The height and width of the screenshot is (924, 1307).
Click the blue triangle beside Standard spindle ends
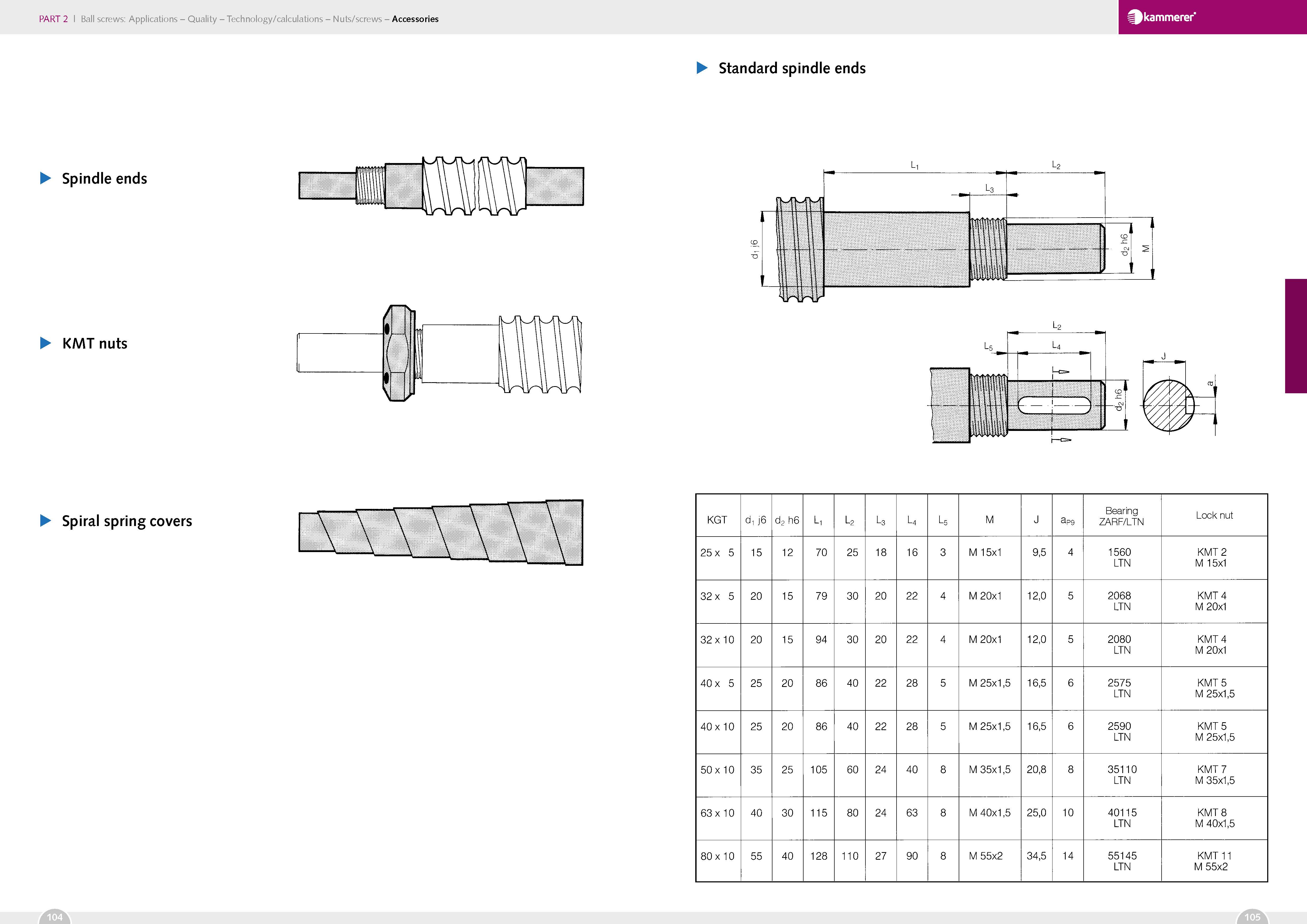point(702,68)
